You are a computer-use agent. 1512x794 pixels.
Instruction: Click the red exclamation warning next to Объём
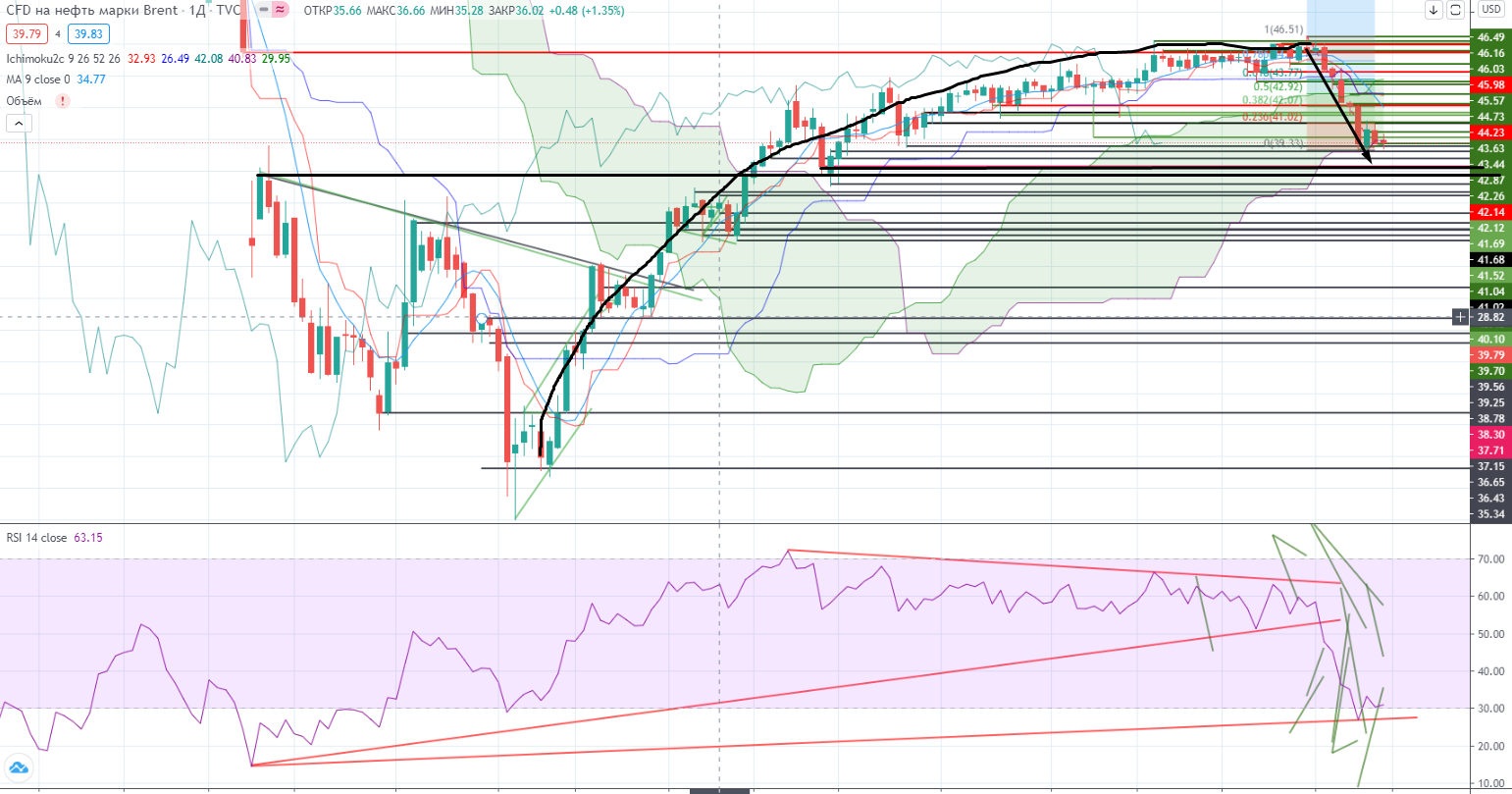point(64,100)
